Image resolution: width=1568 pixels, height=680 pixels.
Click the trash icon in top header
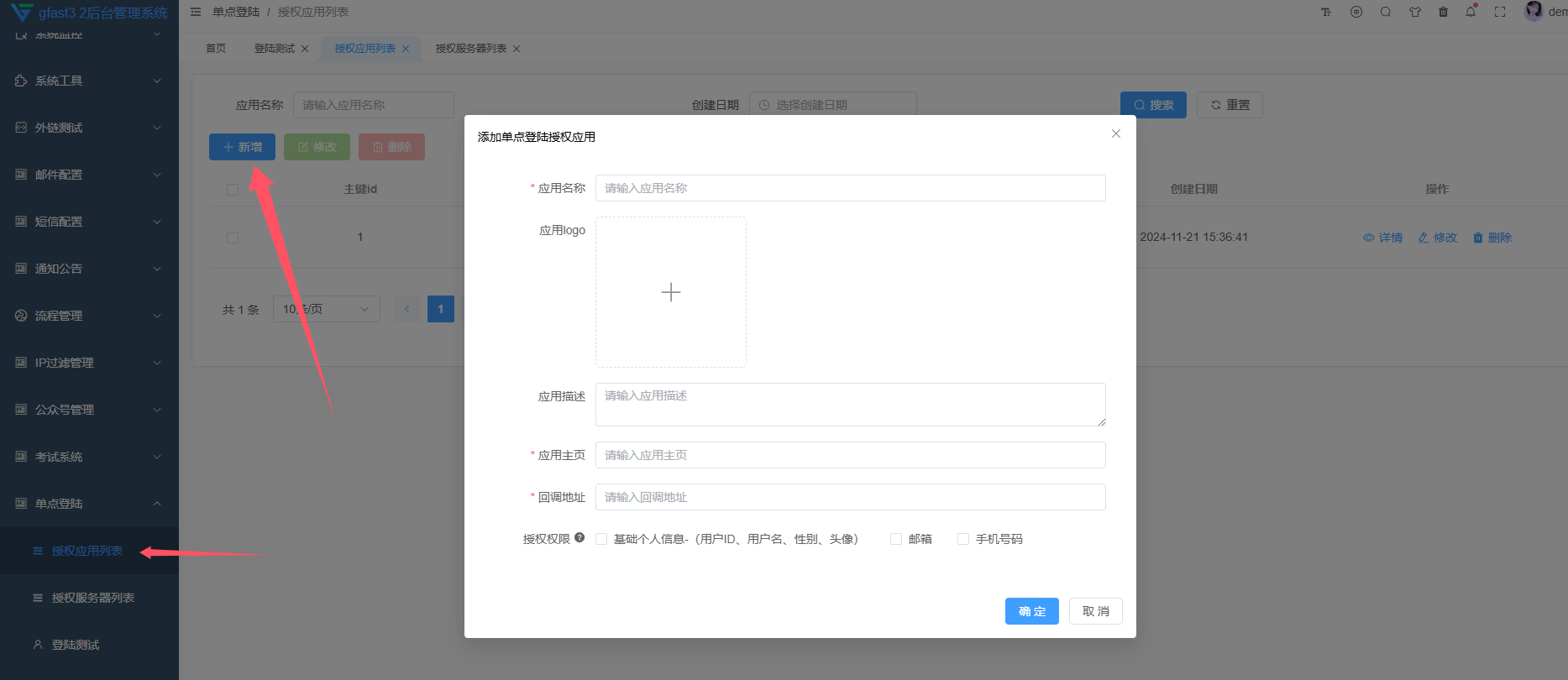(x=1443, y=12)
